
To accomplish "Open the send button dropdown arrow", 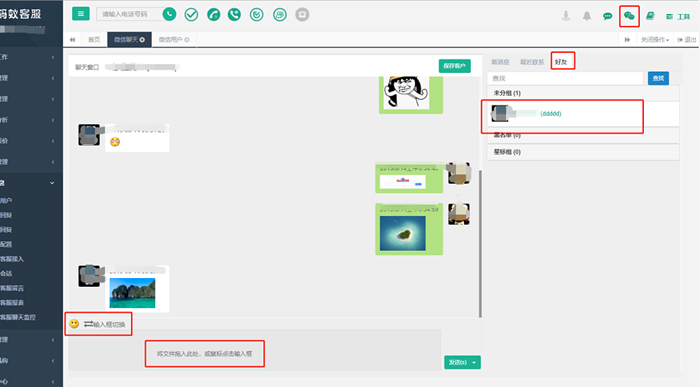I will 474,362.
